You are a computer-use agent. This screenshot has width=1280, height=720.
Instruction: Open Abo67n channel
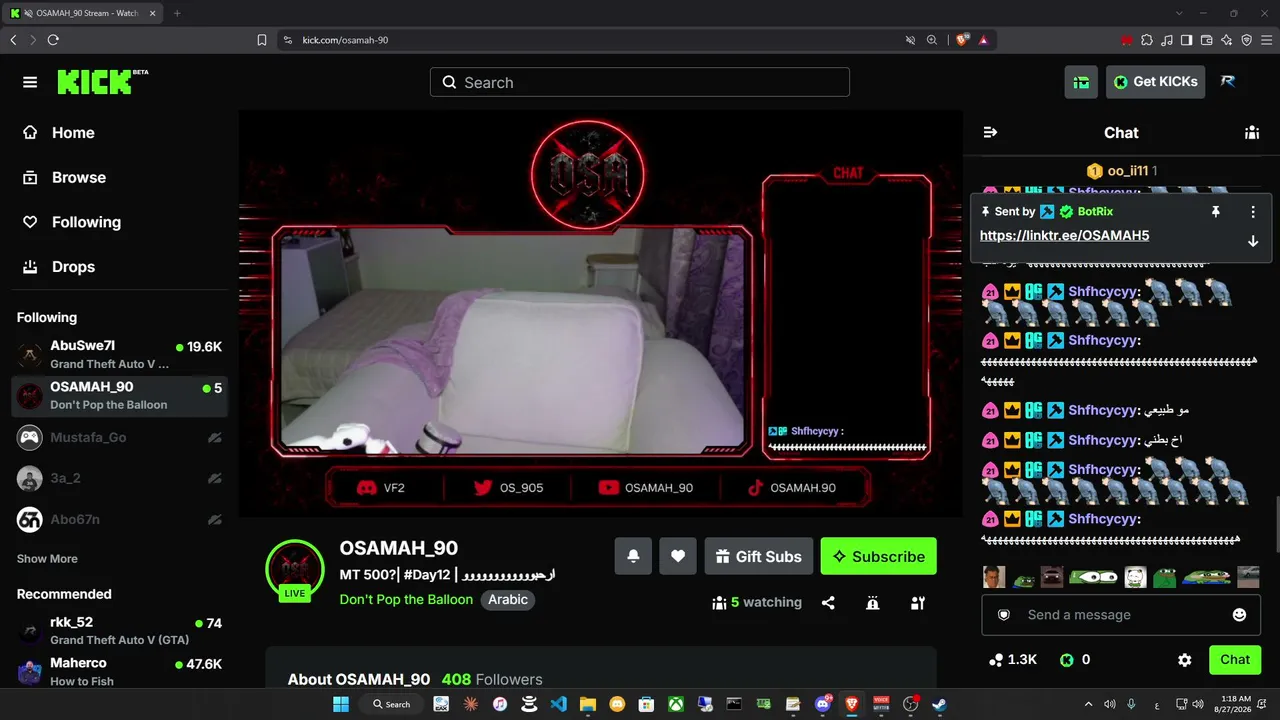120,519
